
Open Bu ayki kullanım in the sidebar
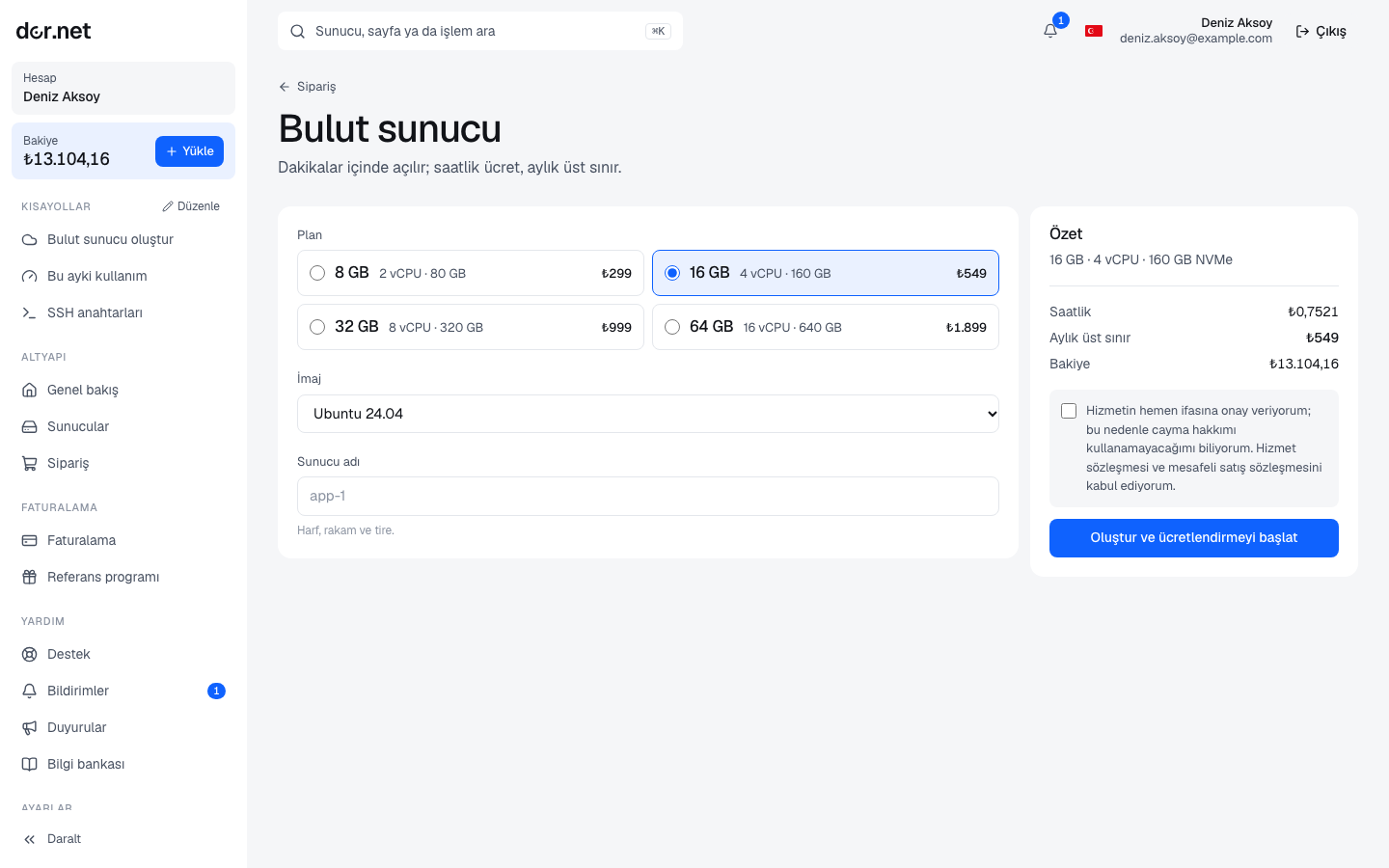coord(123,276)
